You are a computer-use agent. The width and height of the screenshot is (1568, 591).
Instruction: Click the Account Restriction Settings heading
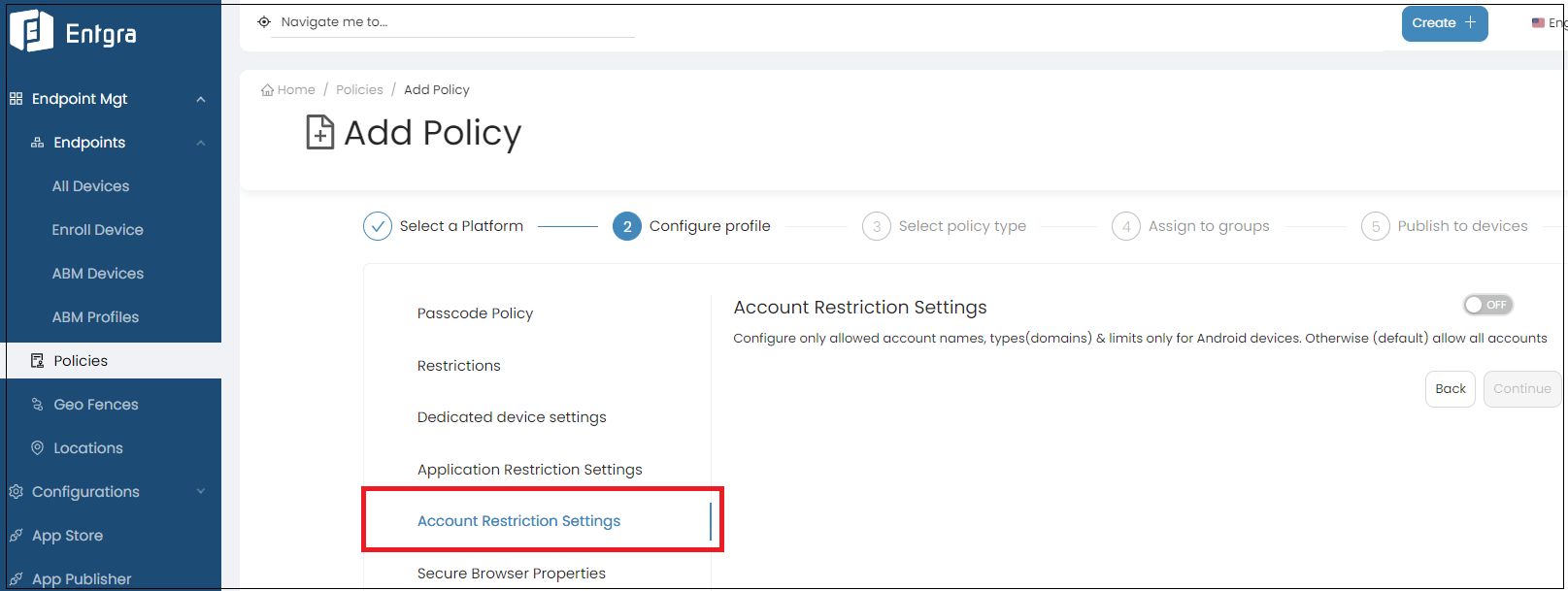(x=860, y=308)
